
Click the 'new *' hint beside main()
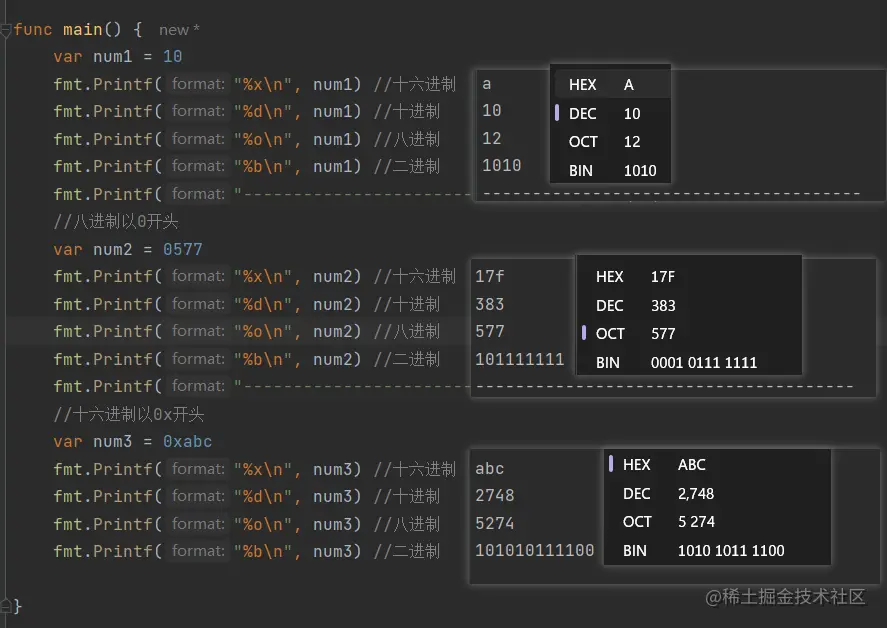179,30
